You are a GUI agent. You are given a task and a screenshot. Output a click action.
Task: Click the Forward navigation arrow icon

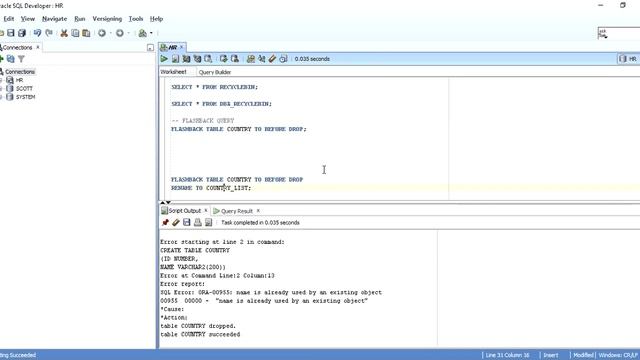click(x=120, y=33)
